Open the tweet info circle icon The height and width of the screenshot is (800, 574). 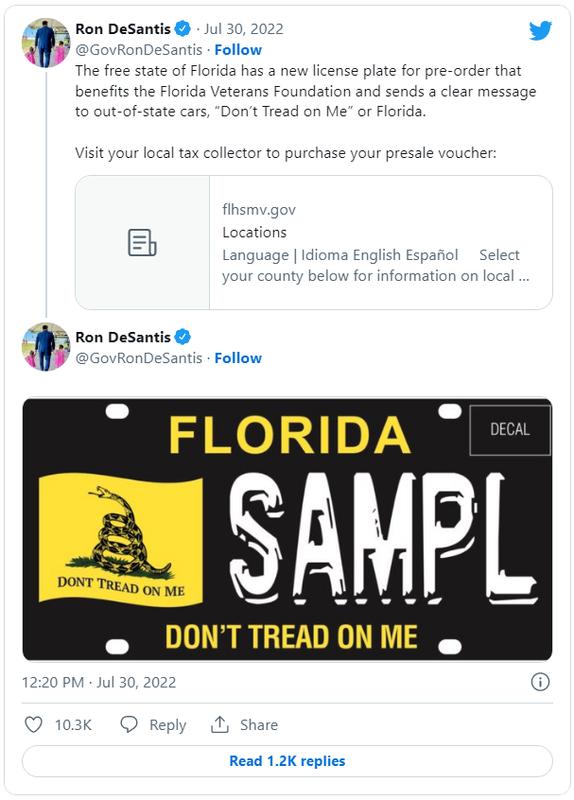coord(540,682)
